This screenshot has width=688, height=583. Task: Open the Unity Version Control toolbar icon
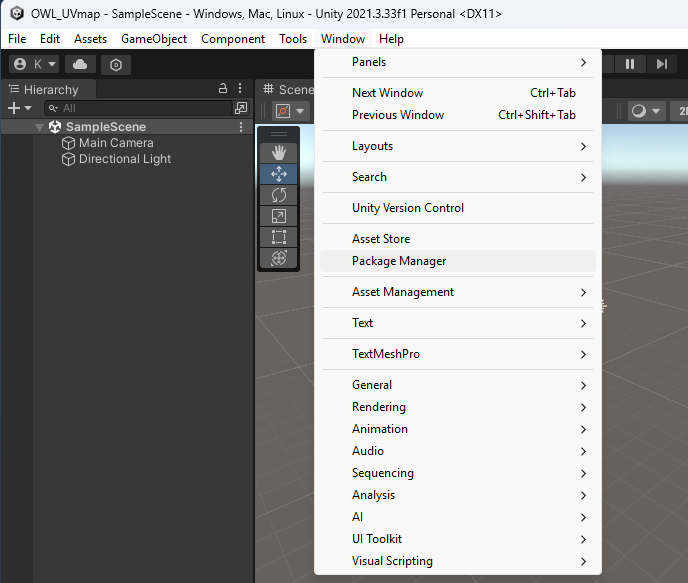click(116, 65)
